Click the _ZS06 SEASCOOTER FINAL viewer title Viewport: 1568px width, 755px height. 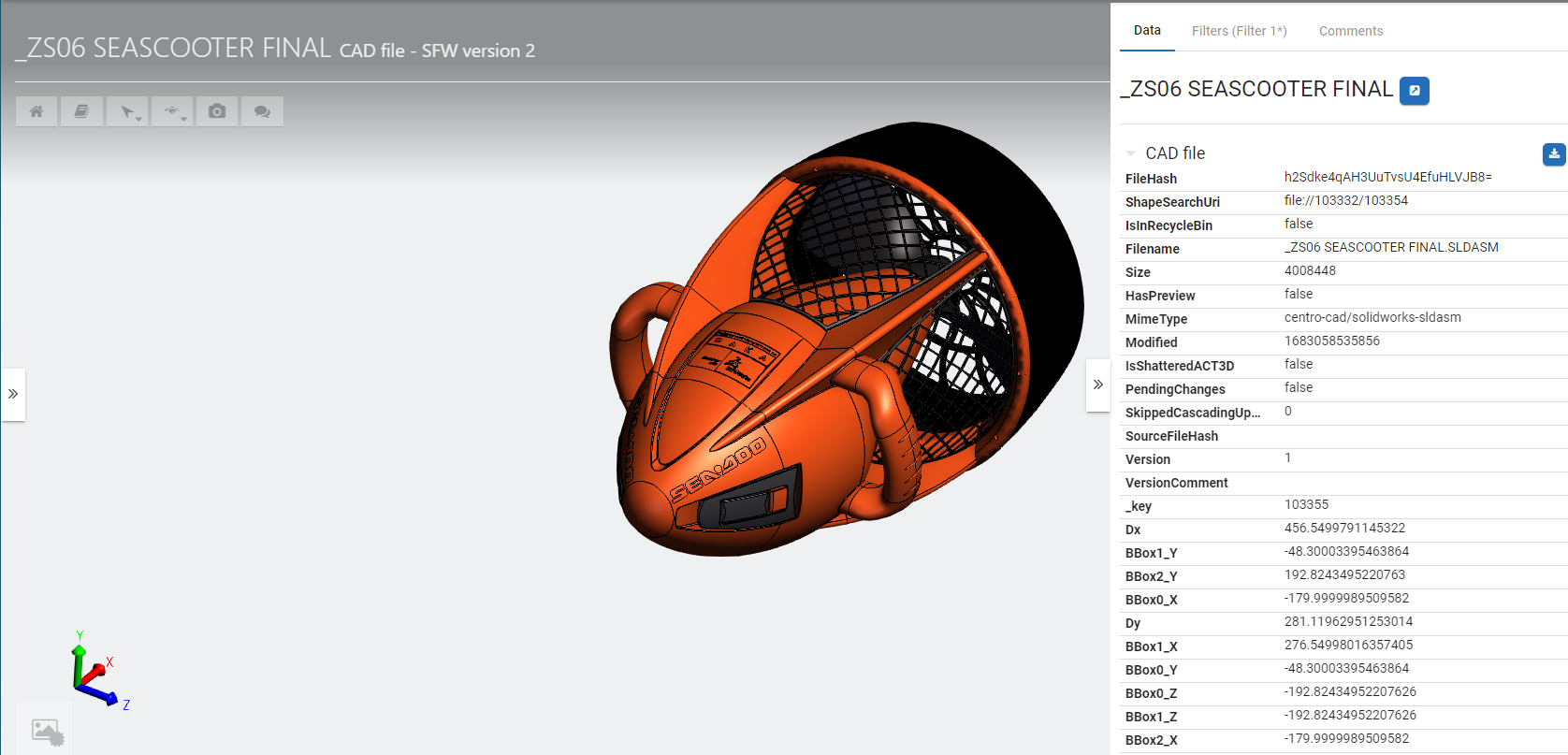point(174,48)
